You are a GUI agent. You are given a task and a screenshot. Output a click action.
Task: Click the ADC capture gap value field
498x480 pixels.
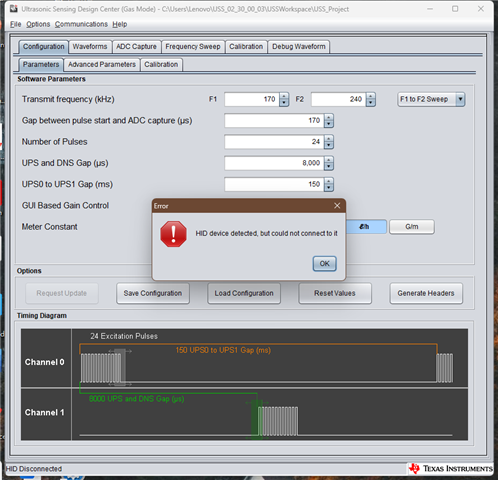pos(274,121)
